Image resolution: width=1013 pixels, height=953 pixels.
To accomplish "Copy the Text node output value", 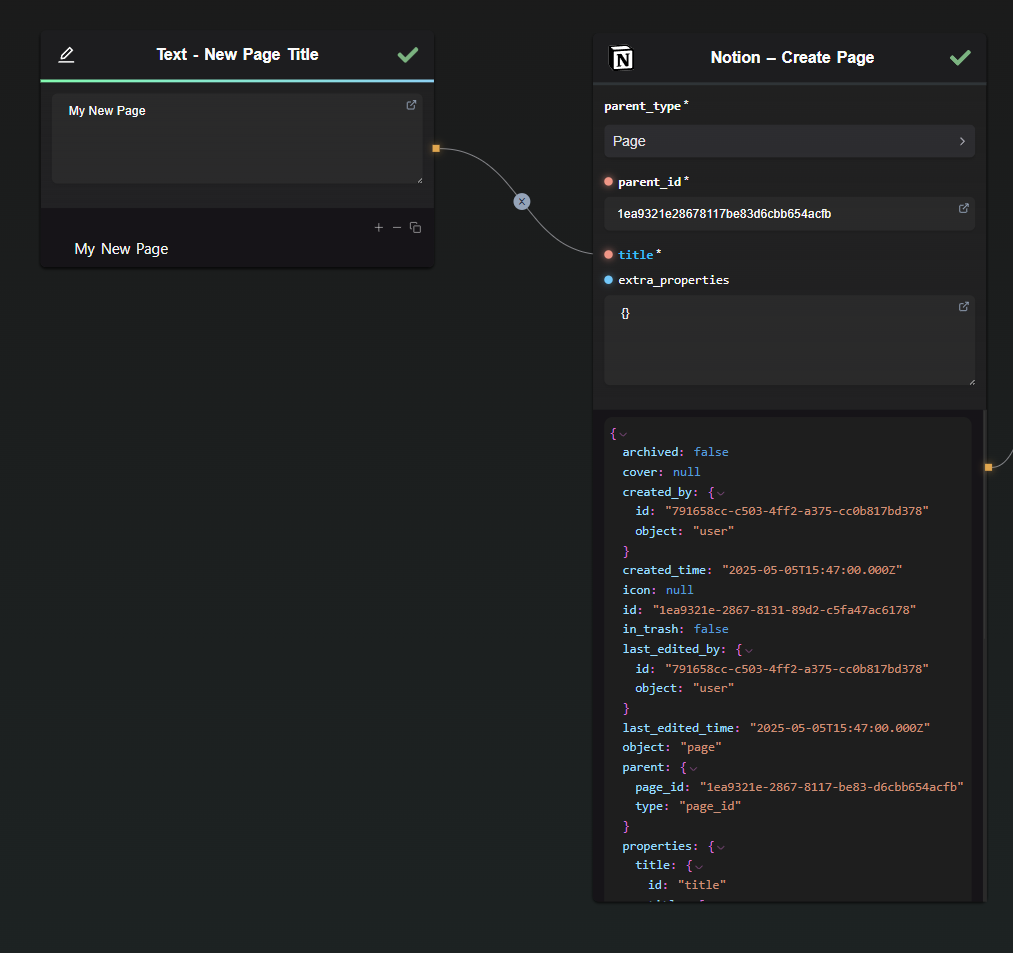I will (x=415, y=227).
